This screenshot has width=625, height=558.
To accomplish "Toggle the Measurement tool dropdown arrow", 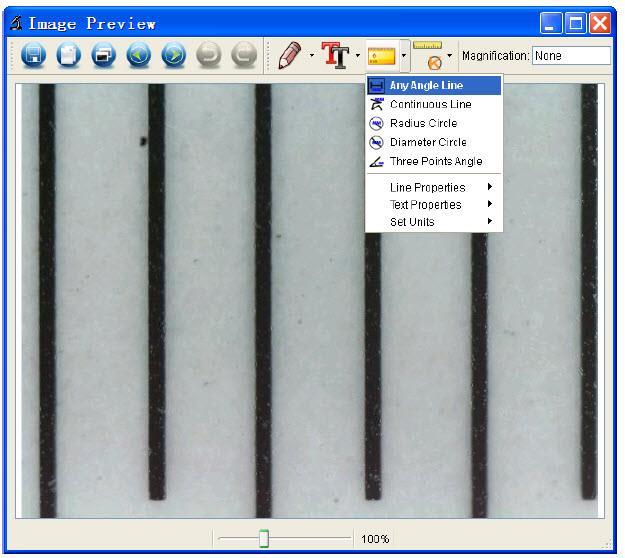I will point(404,55).
